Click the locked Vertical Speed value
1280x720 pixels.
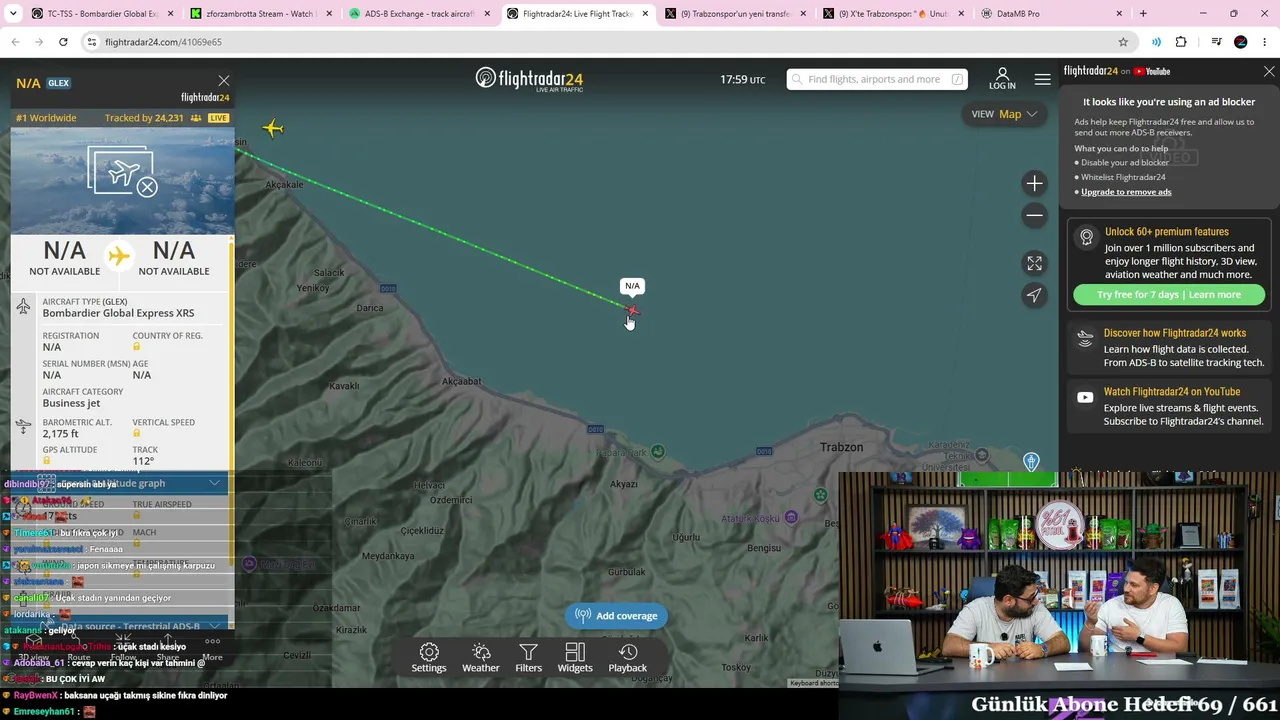(137, 433)
